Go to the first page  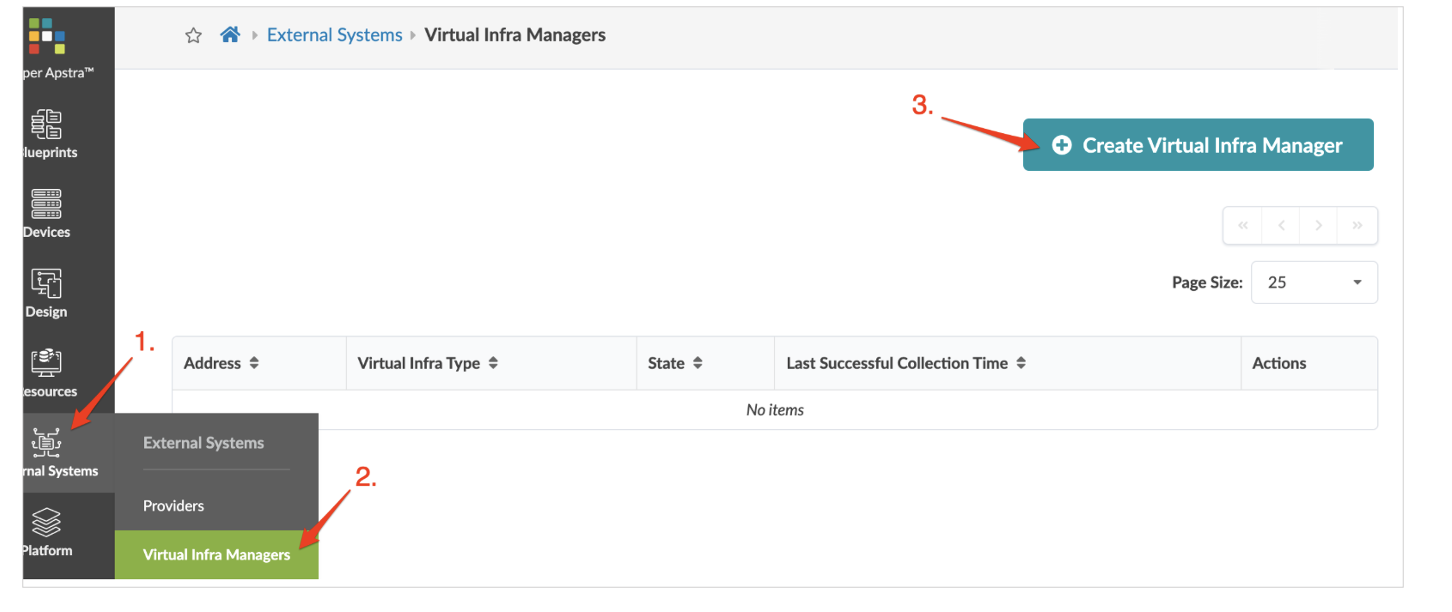tap(1243, 226)
